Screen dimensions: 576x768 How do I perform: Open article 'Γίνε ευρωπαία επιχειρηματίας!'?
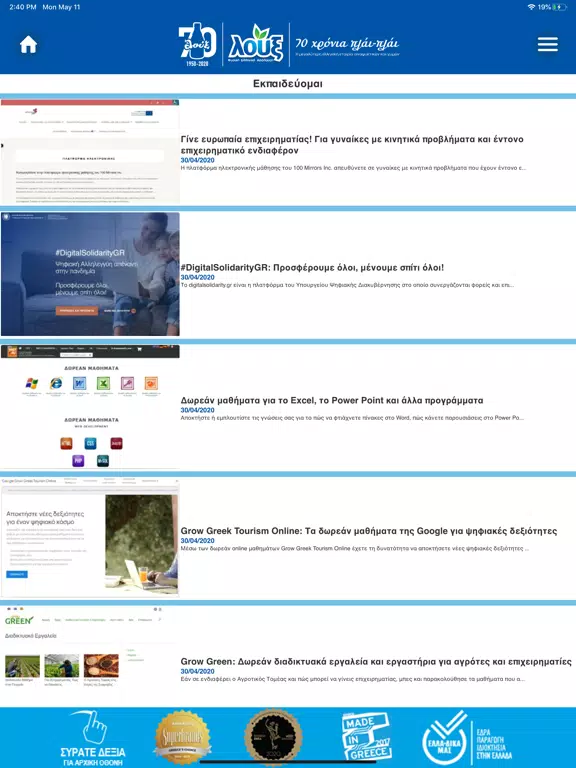click(352, 144)
